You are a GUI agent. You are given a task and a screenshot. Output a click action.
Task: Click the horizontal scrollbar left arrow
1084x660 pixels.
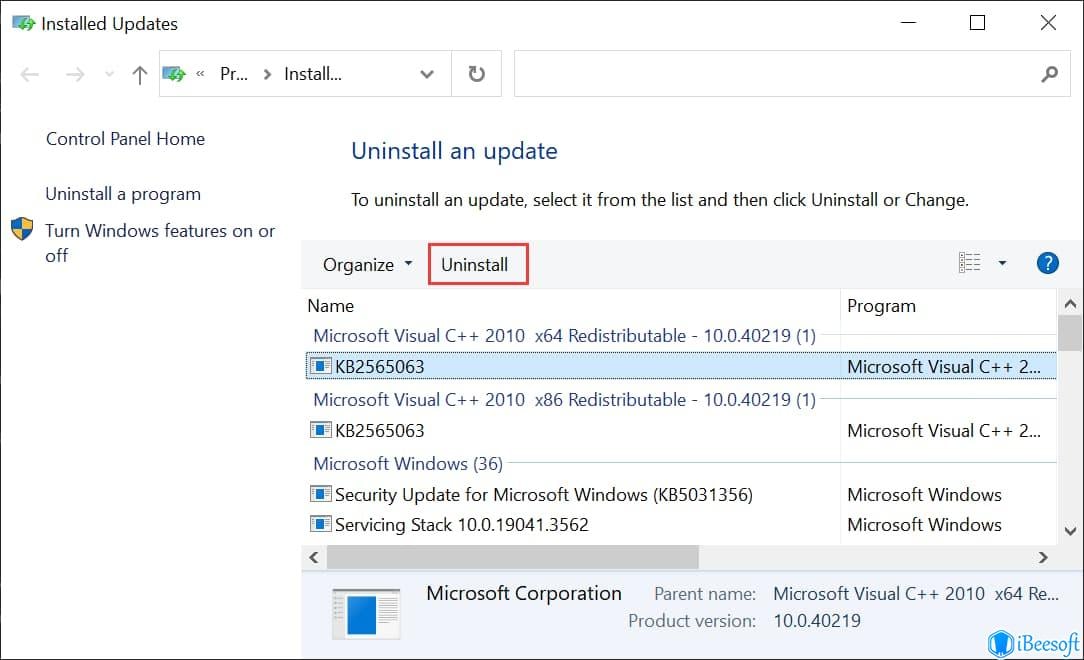coord(314,557)
